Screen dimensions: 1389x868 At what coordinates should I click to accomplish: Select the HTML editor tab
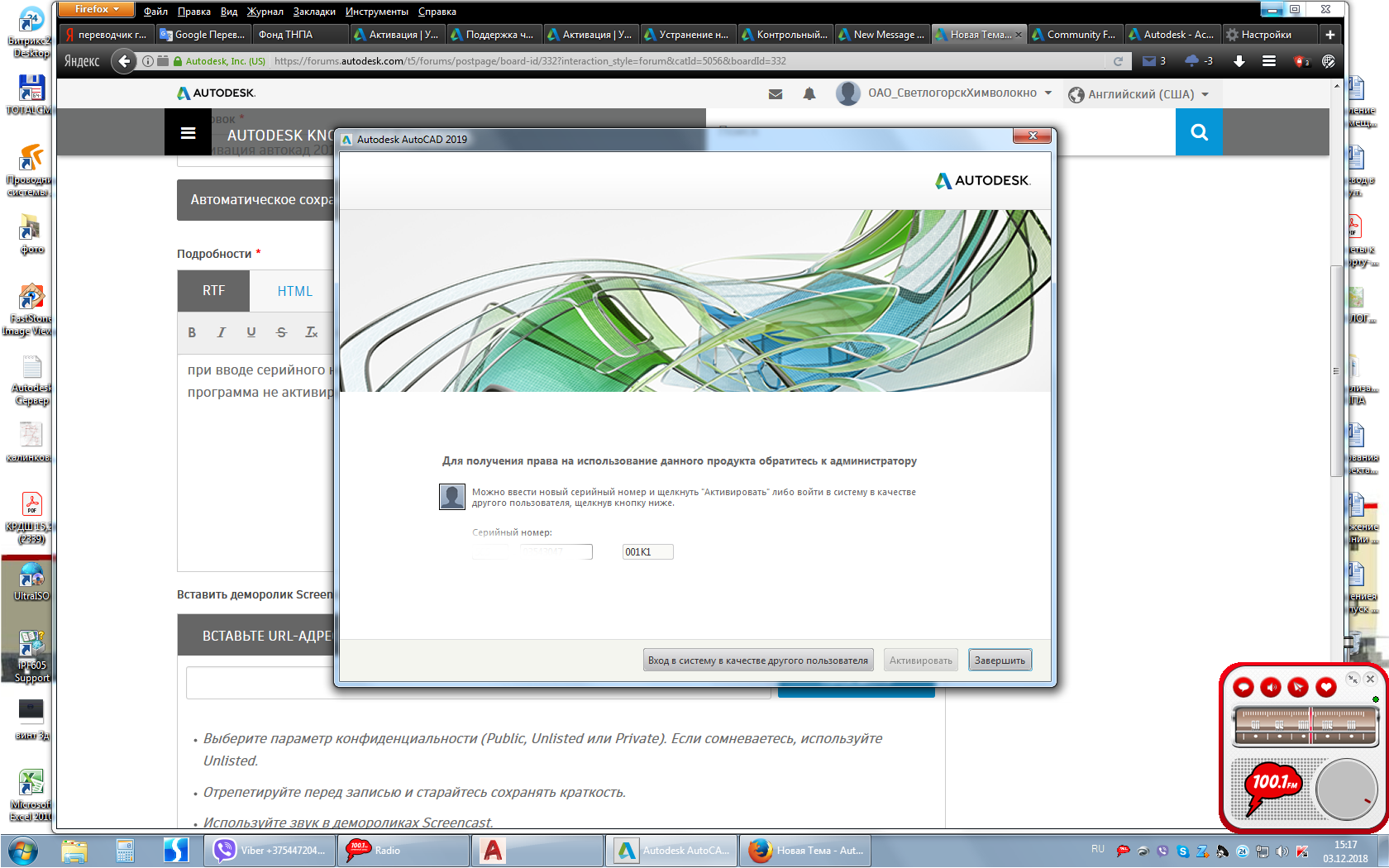[294, 291]
